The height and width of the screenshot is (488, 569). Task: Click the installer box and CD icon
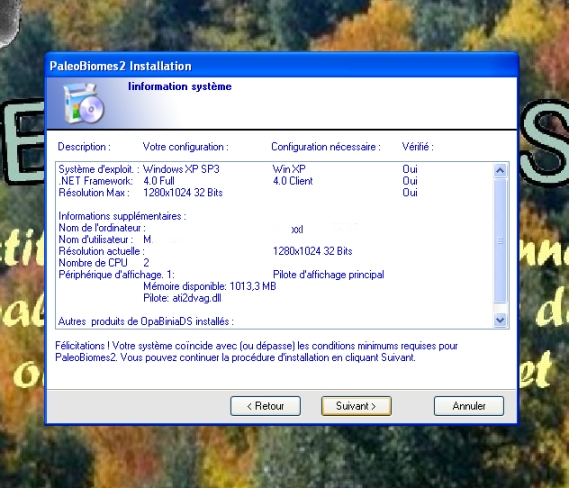(x=83, y=104)
